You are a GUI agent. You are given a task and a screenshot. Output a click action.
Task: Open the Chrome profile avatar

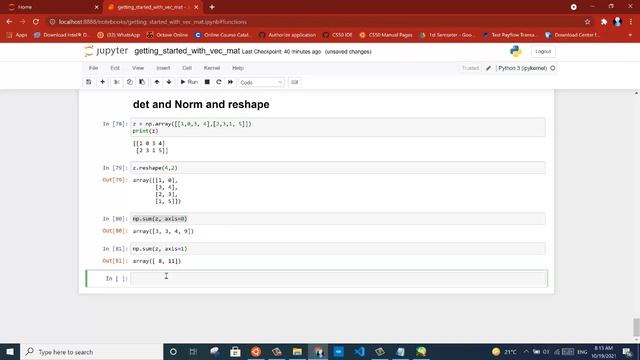(x=618, y=22)
